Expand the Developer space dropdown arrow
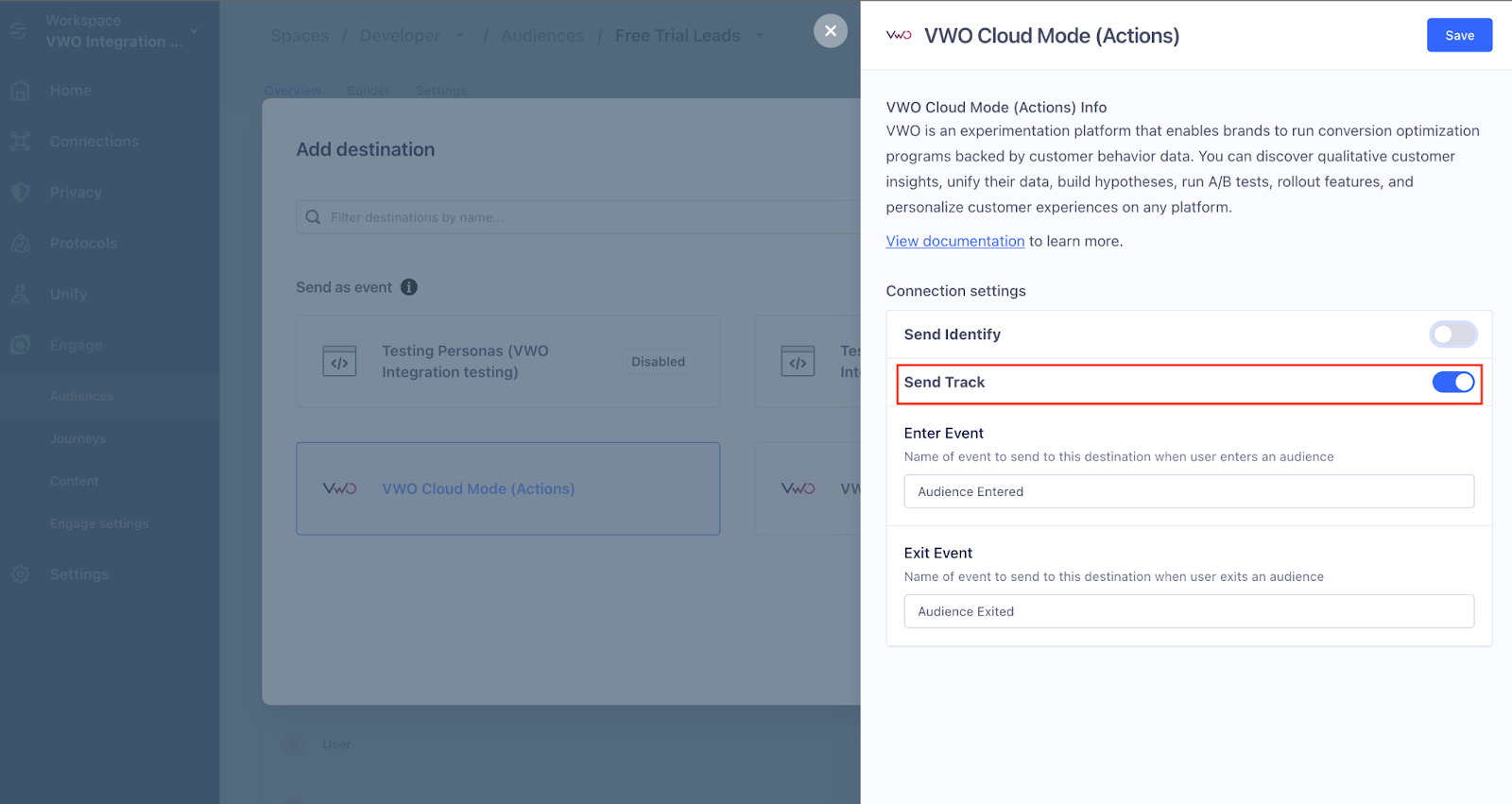Image resolution: width=1512 pixels, height=804 pixels. [460, 36]
